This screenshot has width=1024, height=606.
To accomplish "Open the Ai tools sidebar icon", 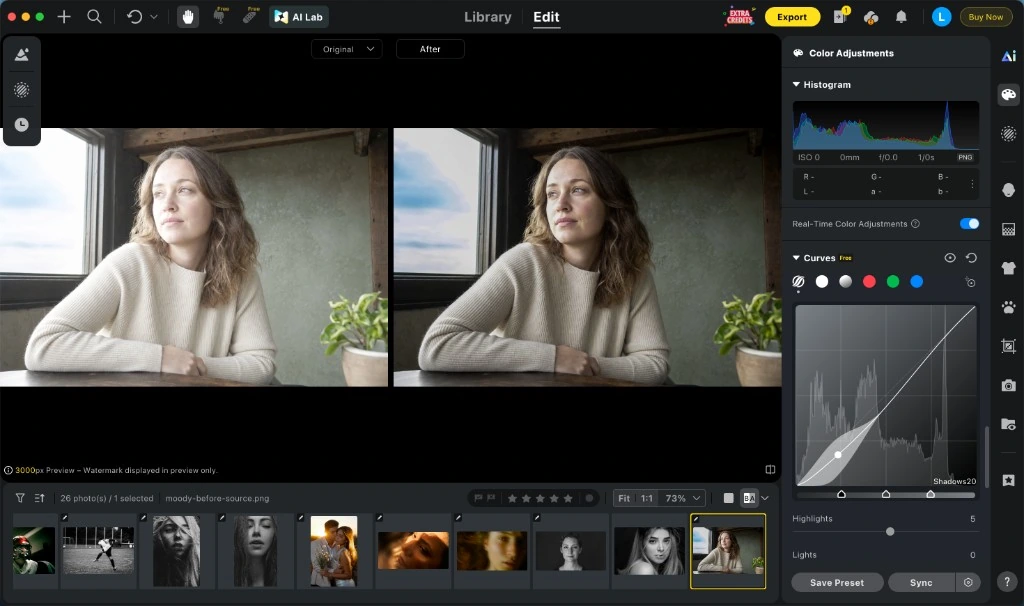I will 1008,56.
